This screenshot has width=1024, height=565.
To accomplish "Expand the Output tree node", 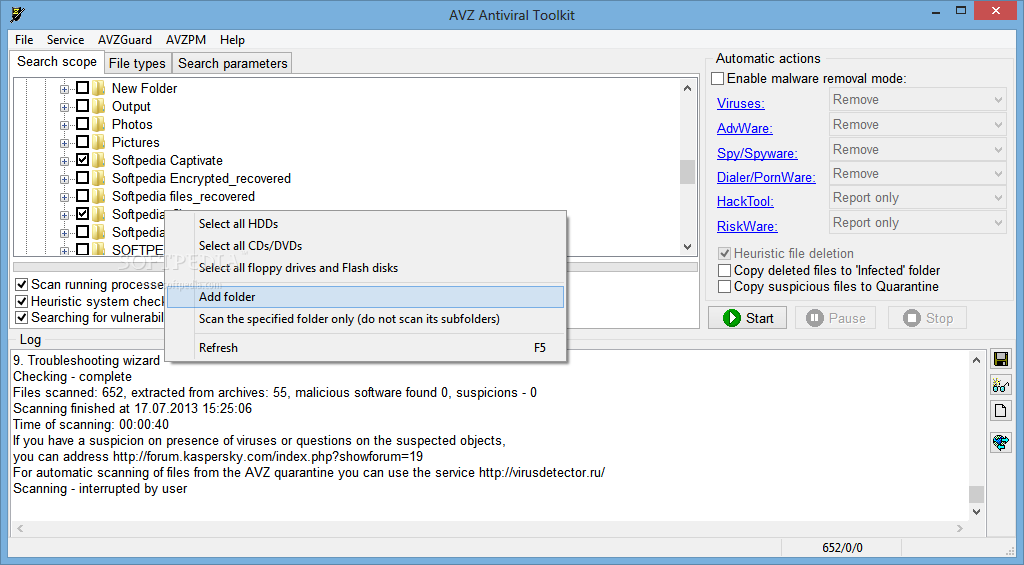I will tap(64, 107).
